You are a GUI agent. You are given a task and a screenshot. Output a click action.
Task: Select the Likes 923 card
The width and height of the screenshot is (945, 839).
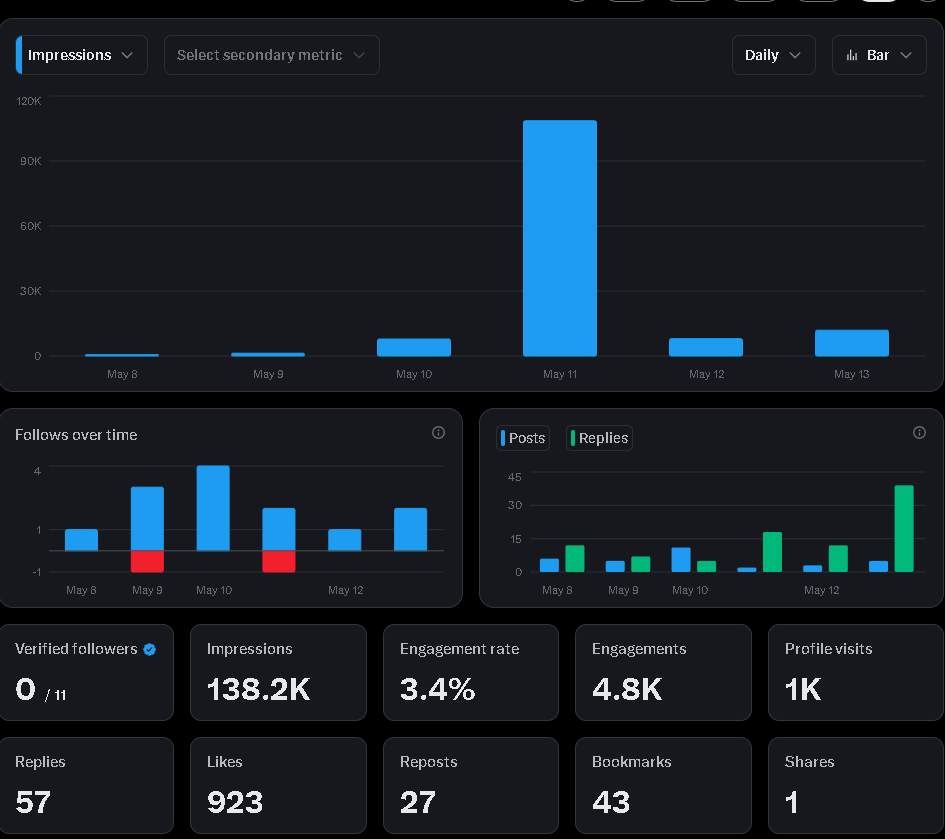point(278,786)
